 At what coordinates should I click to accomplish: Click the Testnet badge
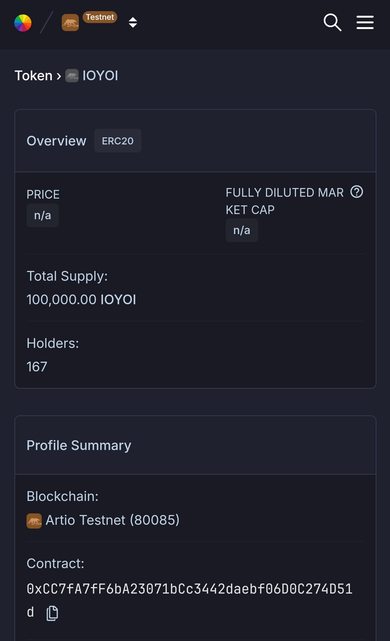(100, 17)
